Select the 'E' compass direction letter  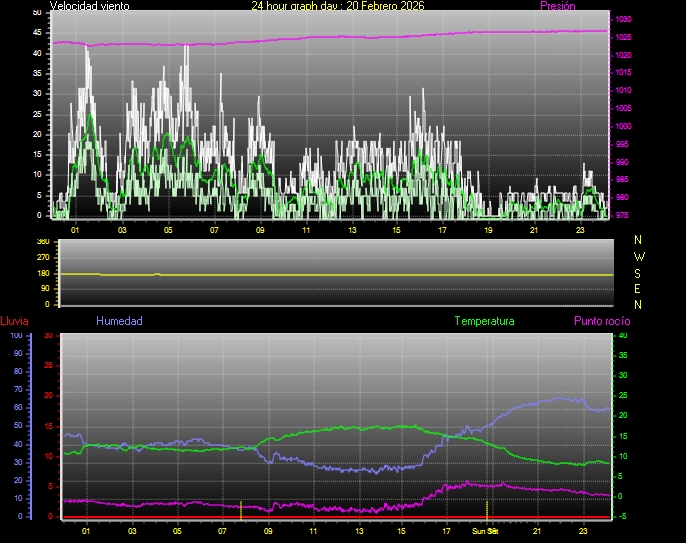(639, 289)
